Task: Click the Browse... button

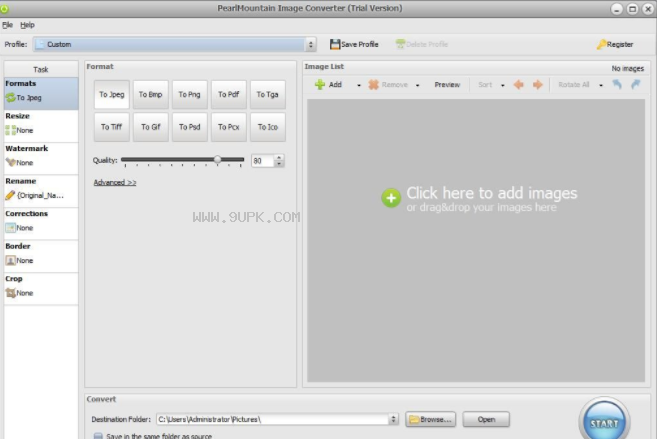Action: tap(431, 419)
